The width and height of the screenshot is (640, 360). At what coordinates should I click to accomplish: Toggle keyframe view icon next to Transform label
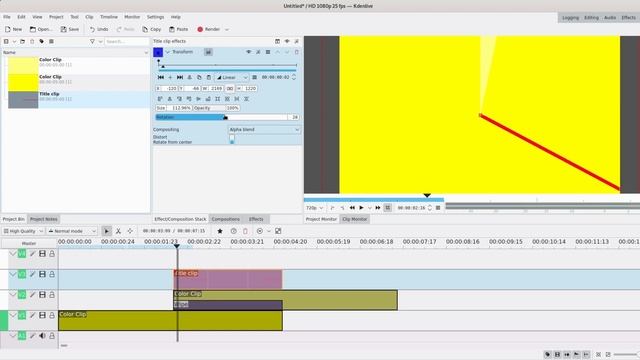[208, 52]
